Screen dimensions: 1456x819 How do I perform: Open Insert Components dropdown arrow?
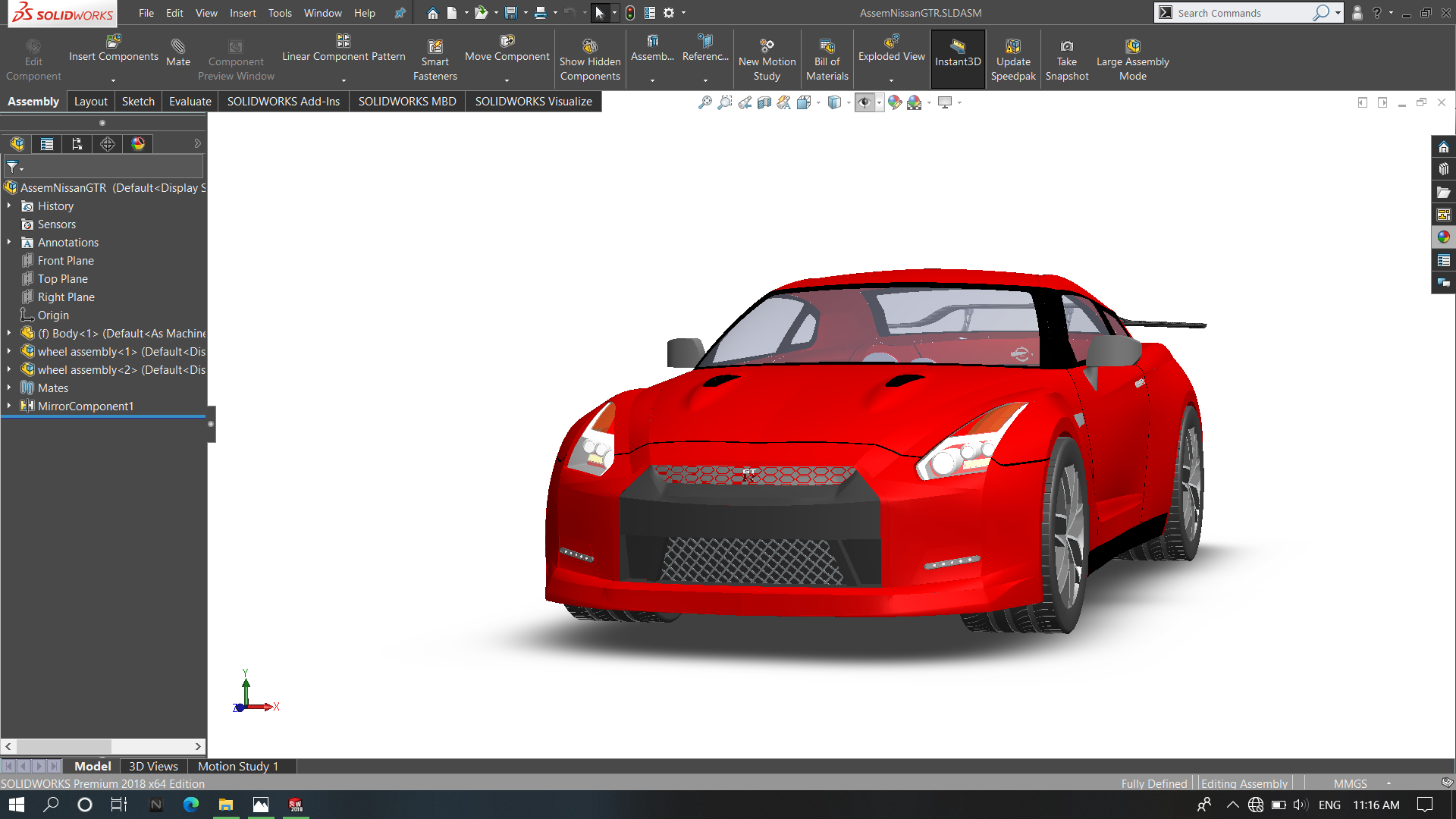click(x=114, y=80)
